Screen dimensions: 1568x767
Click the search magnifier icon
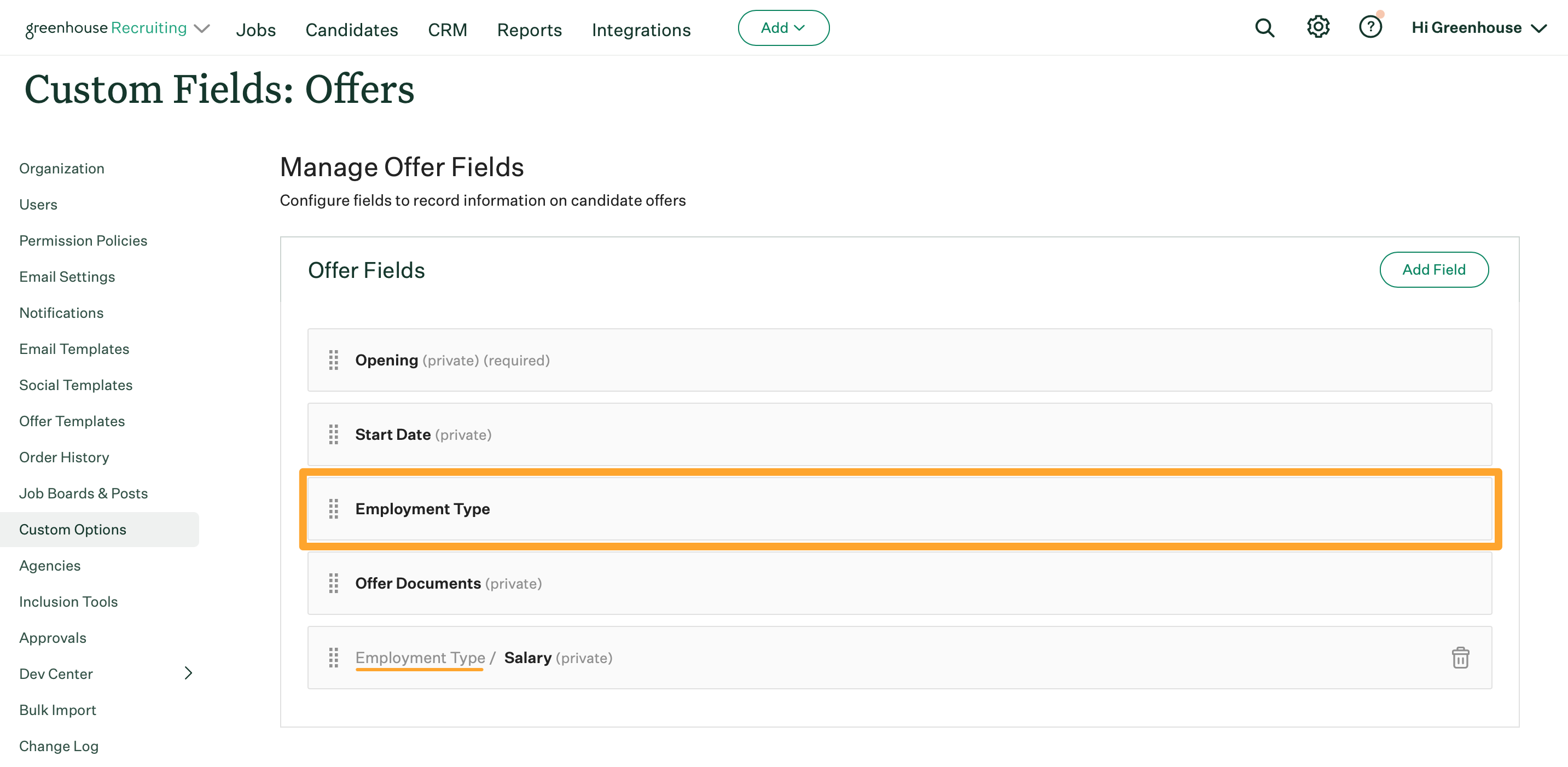pos(1264,28)
